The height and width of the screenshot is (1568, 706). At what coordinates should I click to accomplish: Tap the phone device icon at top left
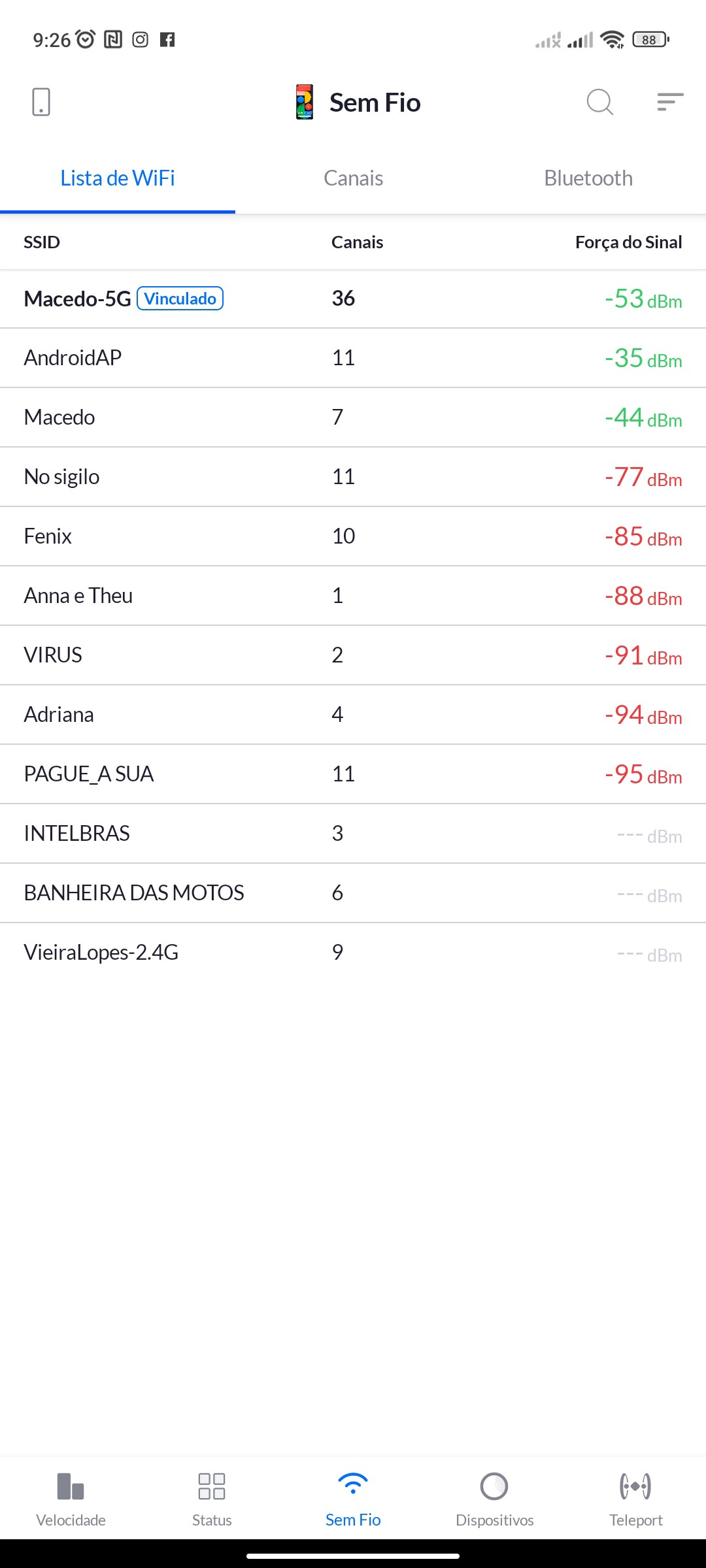click(x=41, y=102)
